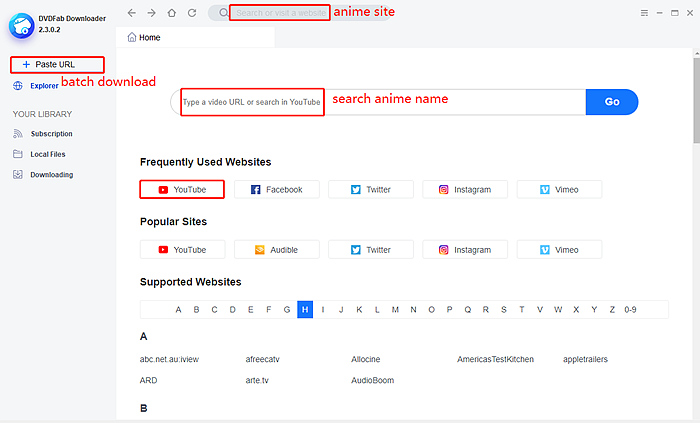
Task: Open the AmericasTestKitchen supported site link
Action: coord(495,359)
